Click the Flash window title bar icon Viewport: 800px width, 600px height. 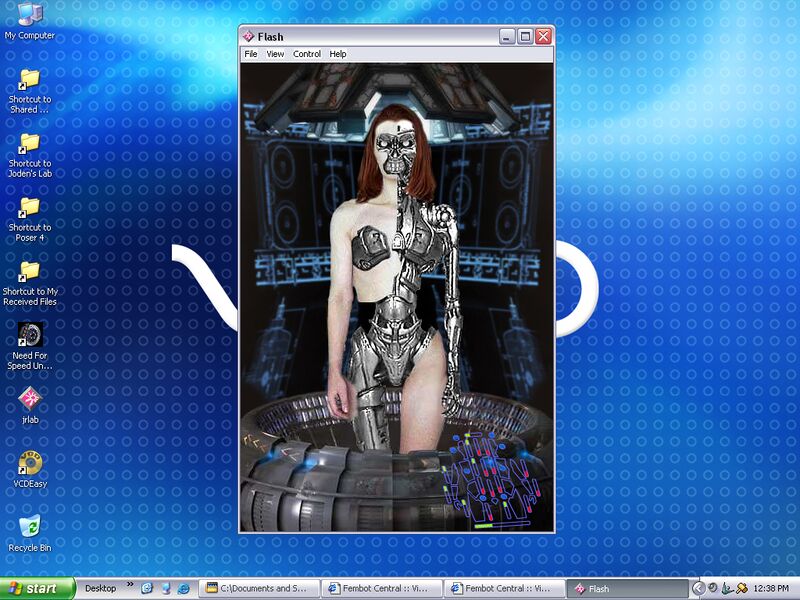pos(249,37)
